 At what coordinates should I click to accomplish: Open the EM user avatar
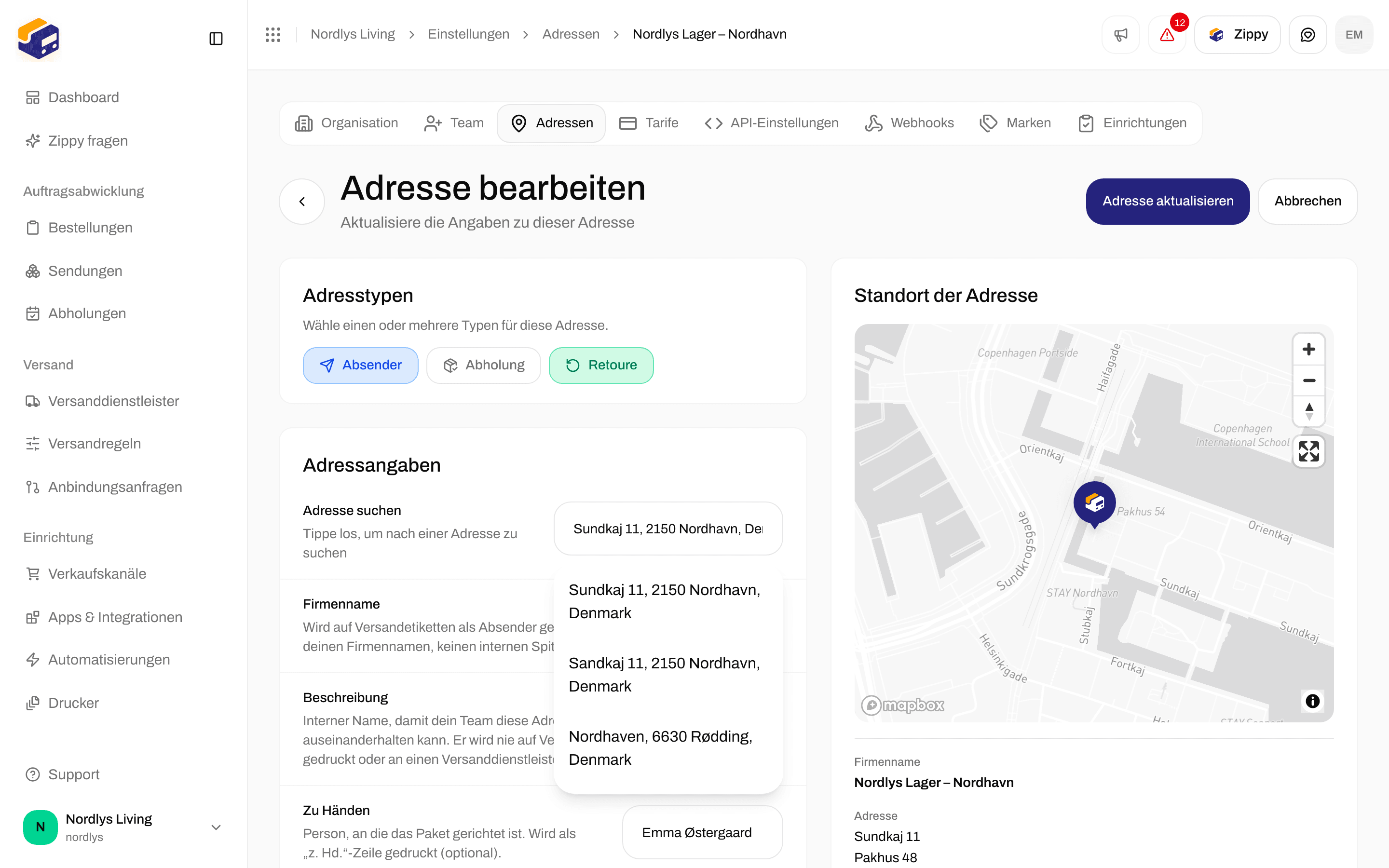[1354, 34]
